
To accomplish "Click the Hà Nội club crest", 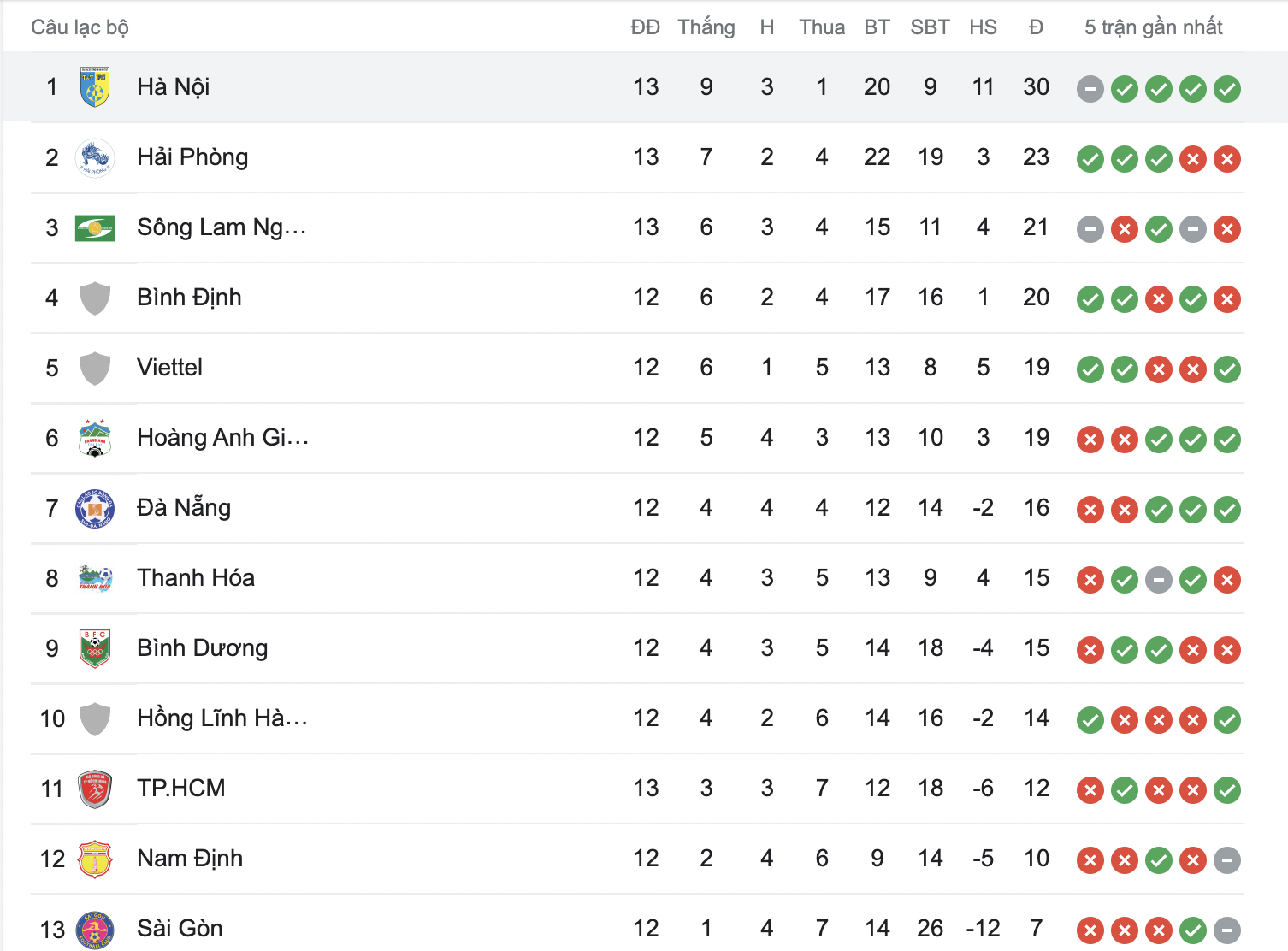I will (x=95, y=87).
